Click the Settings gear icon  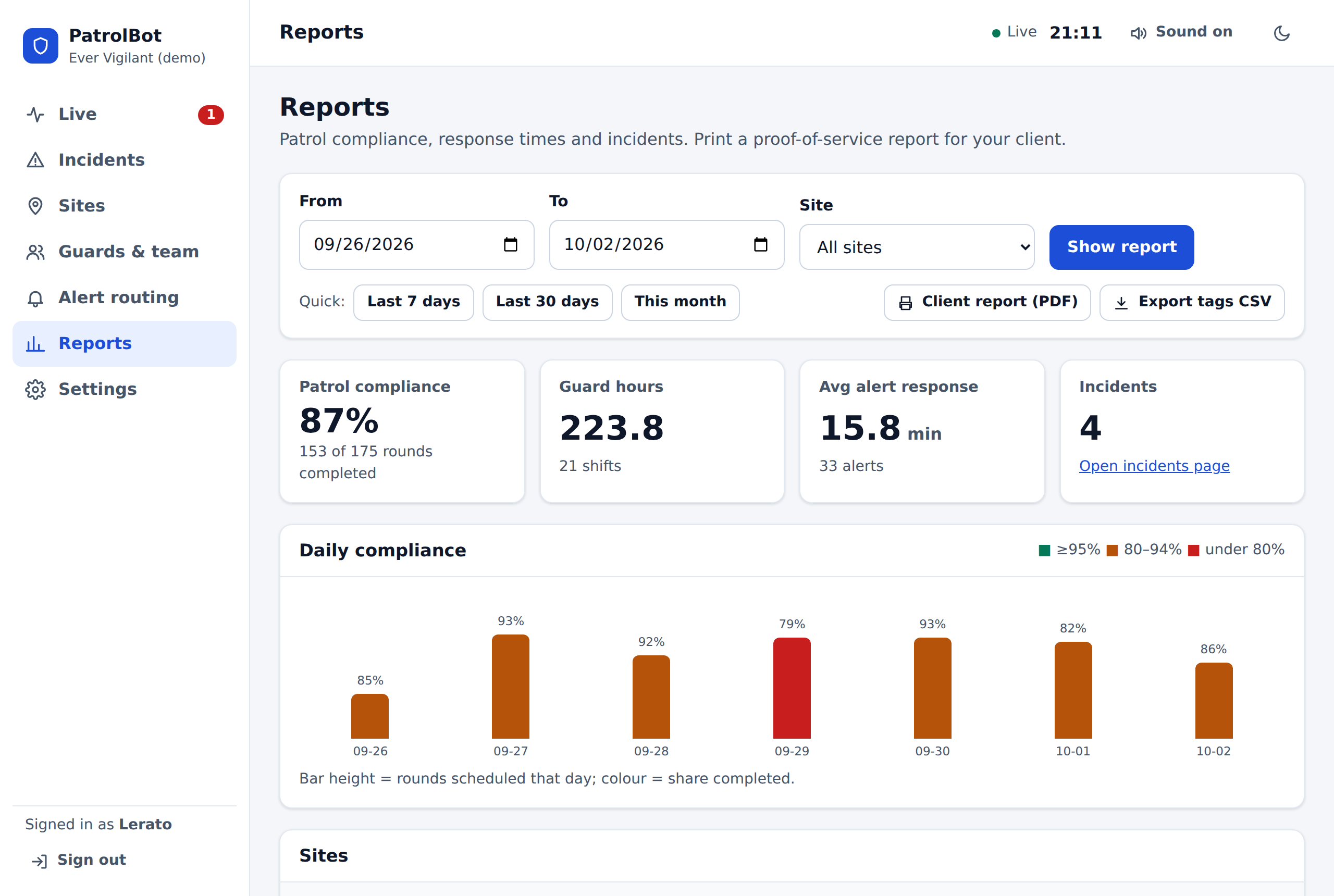pyautogui.click(x=35, y=389)
